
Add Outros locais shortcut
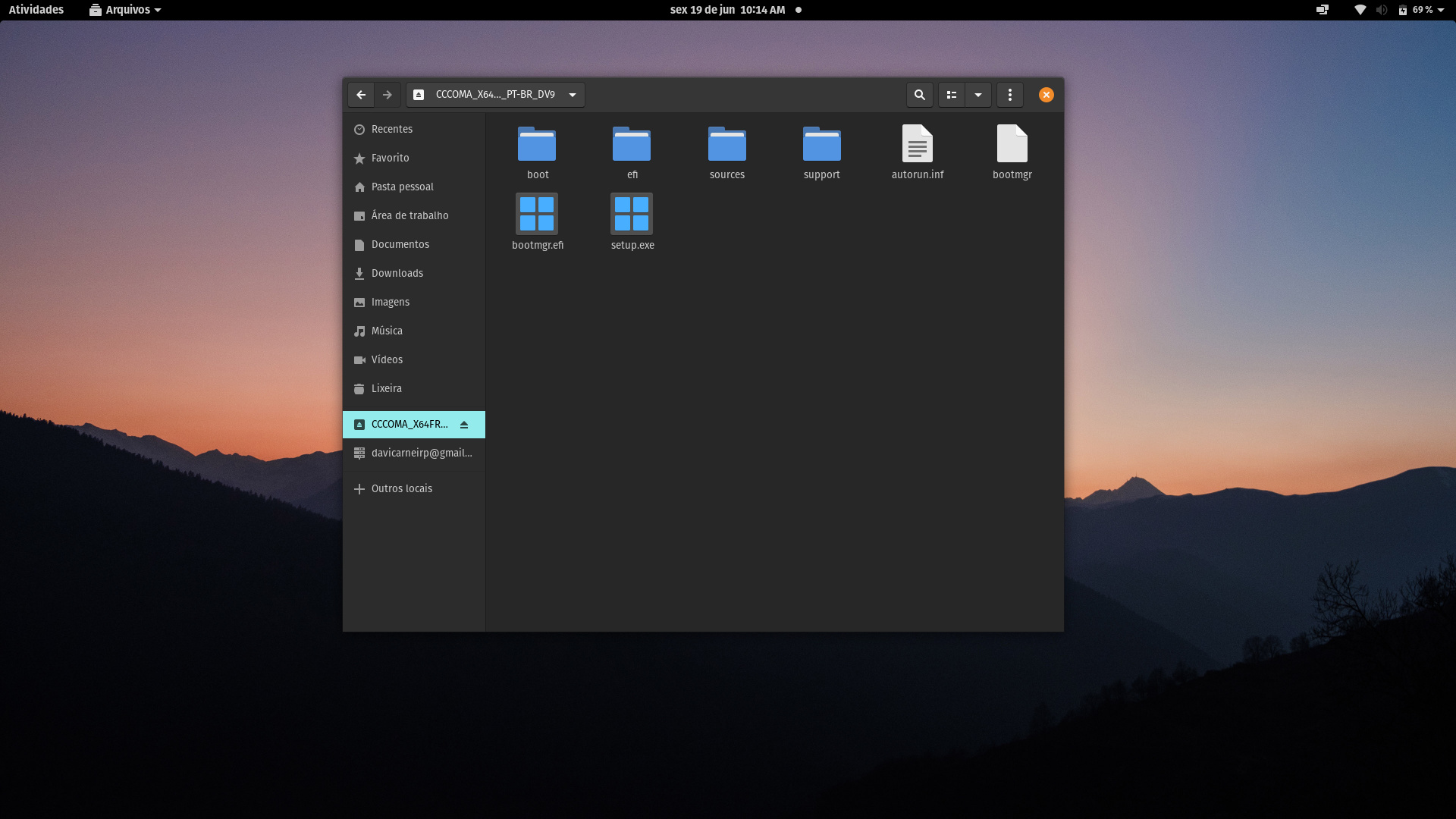click(x=401, y=488)
